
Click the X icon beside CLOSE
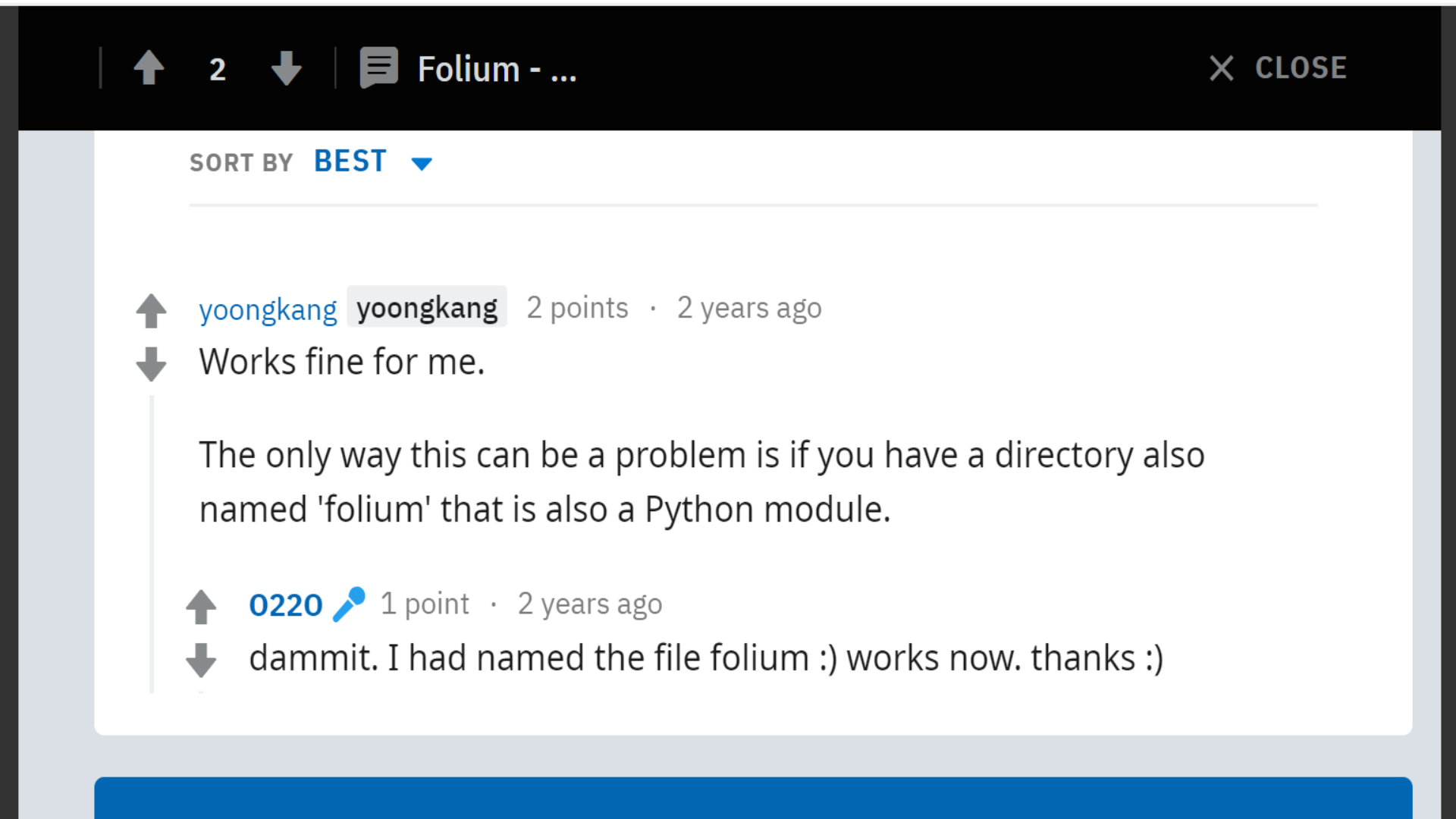pos(1221,68)
